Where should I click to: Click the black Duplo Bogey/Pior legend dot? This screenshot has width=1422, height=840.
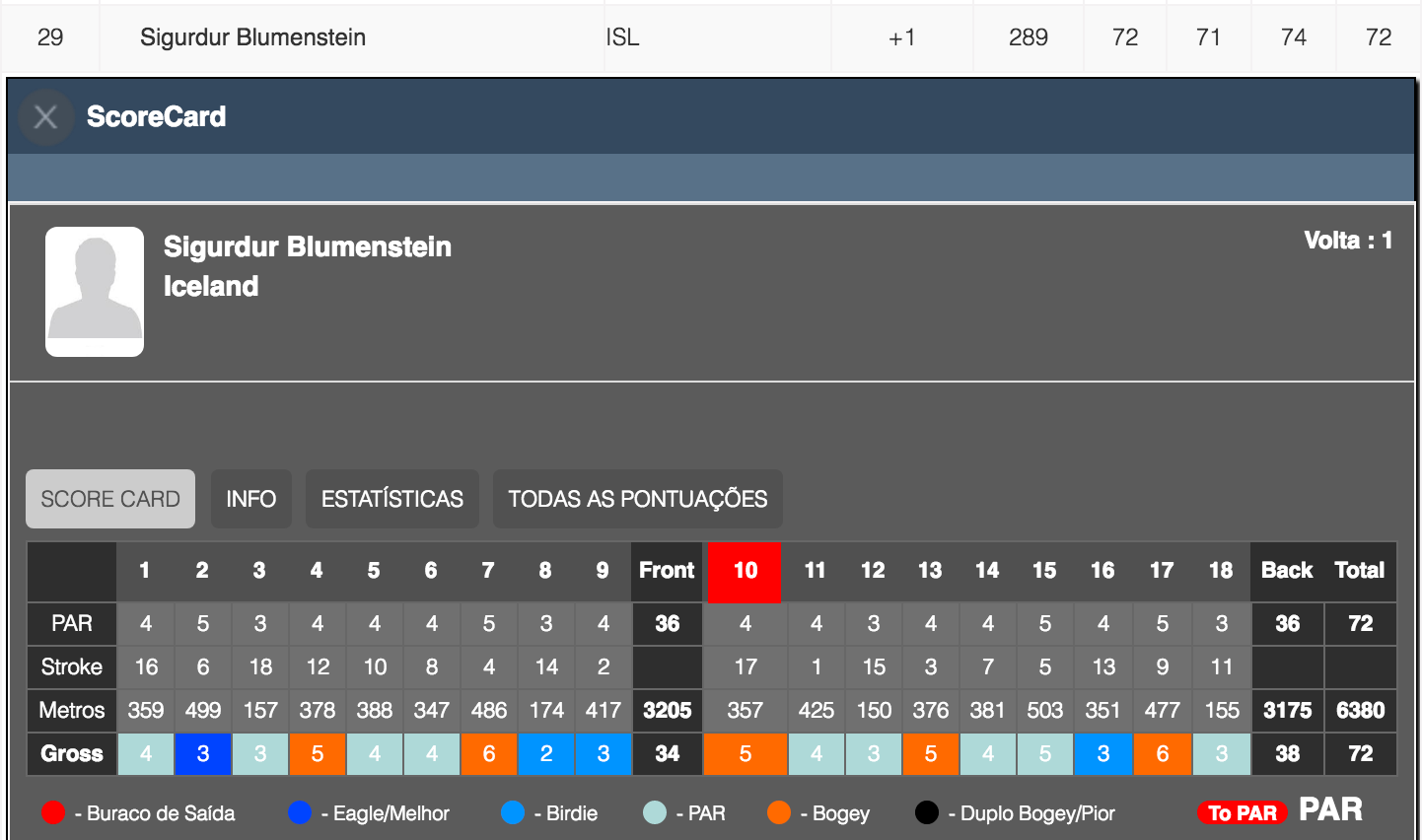pyautogui.click(x=927, y=812)
